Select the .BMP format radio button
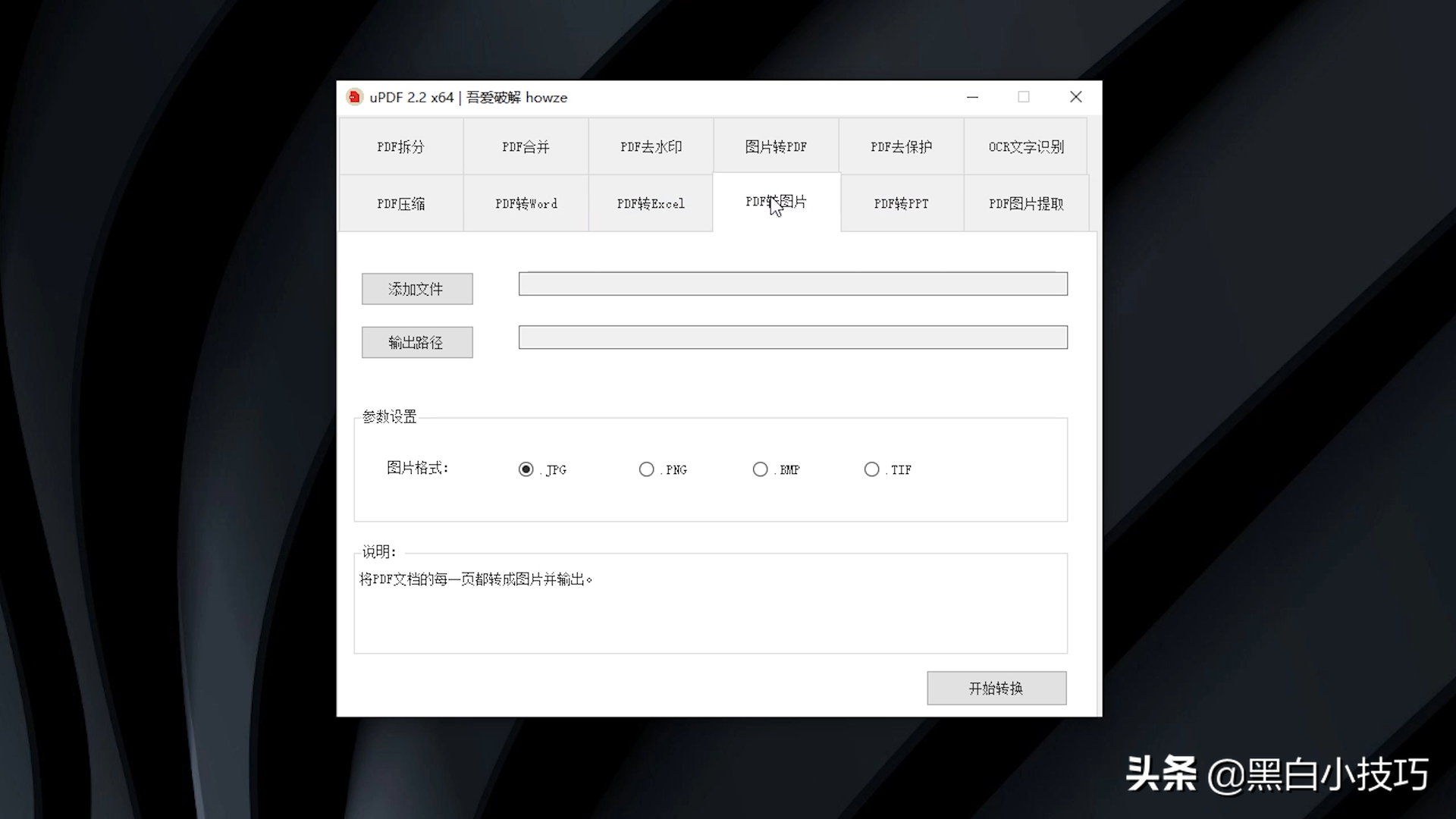Screen dimensions: 1456x819 click(761, 469)
